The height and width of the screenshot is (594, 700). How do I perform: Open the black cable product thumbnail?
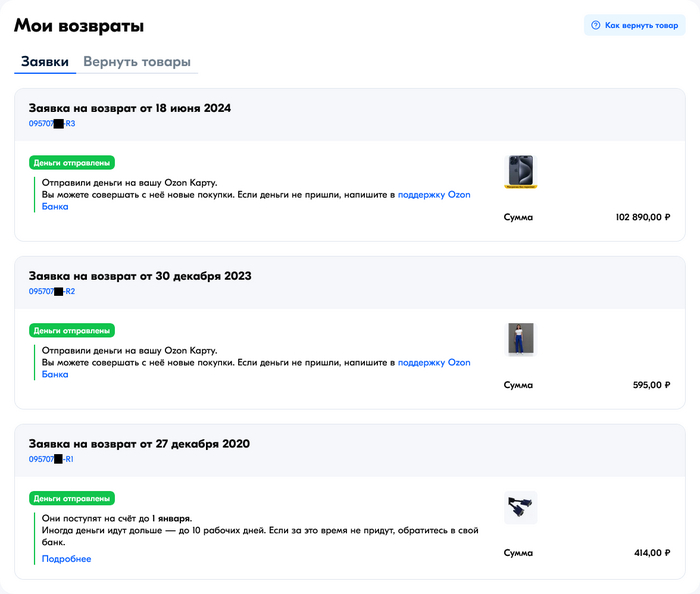tap(520, 506)
